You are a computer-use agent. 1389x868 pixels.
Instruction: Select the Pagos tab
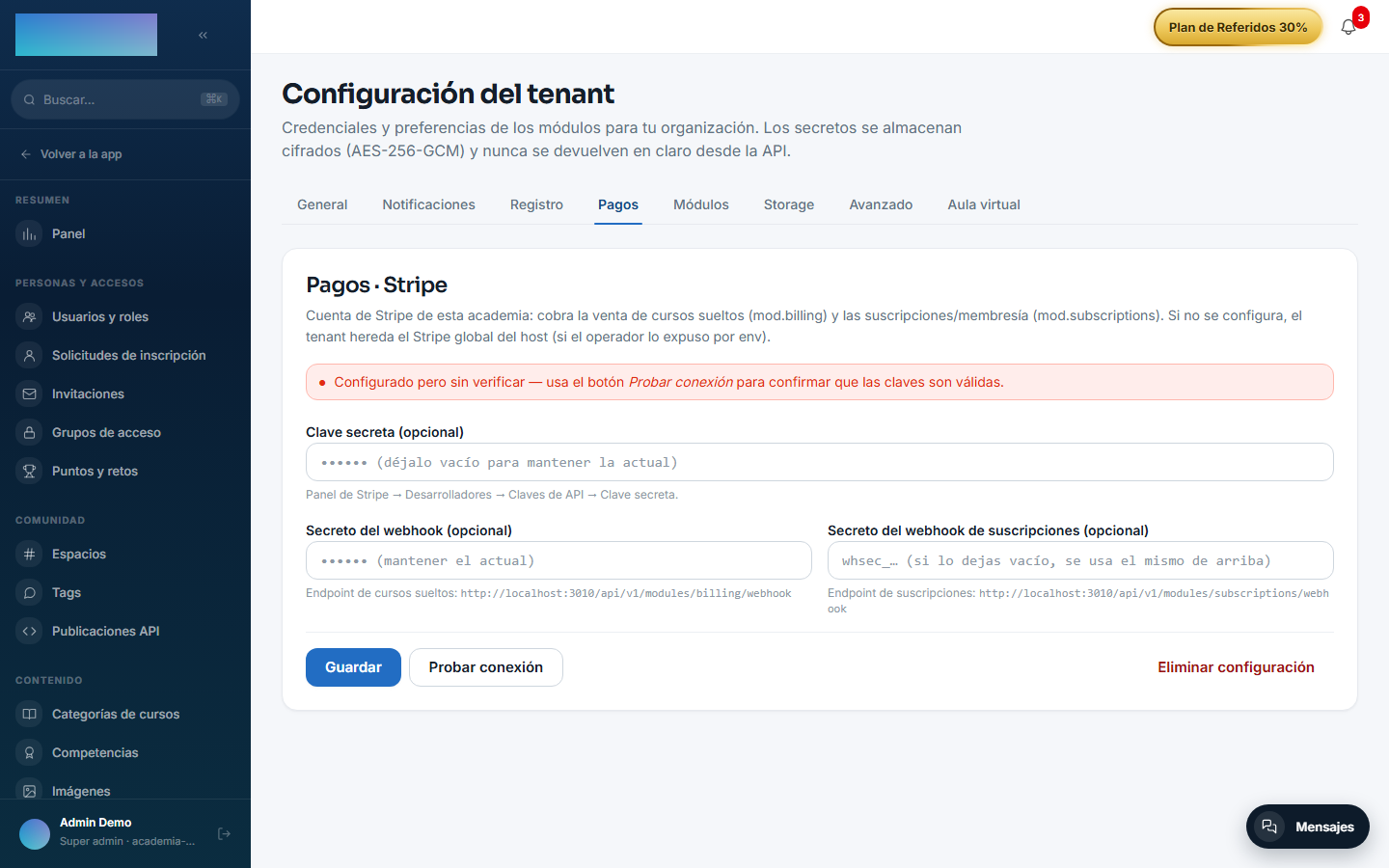618,204
